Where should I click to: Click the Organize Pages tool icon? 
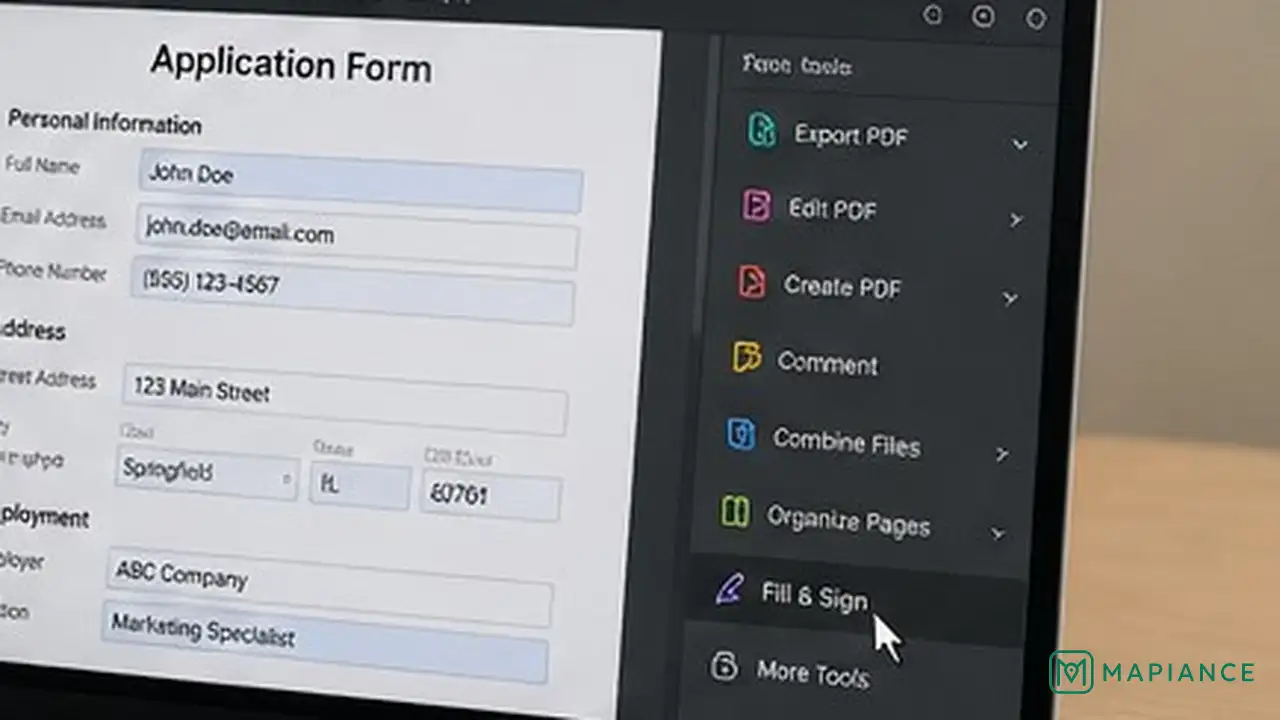[x=735, y=512]
